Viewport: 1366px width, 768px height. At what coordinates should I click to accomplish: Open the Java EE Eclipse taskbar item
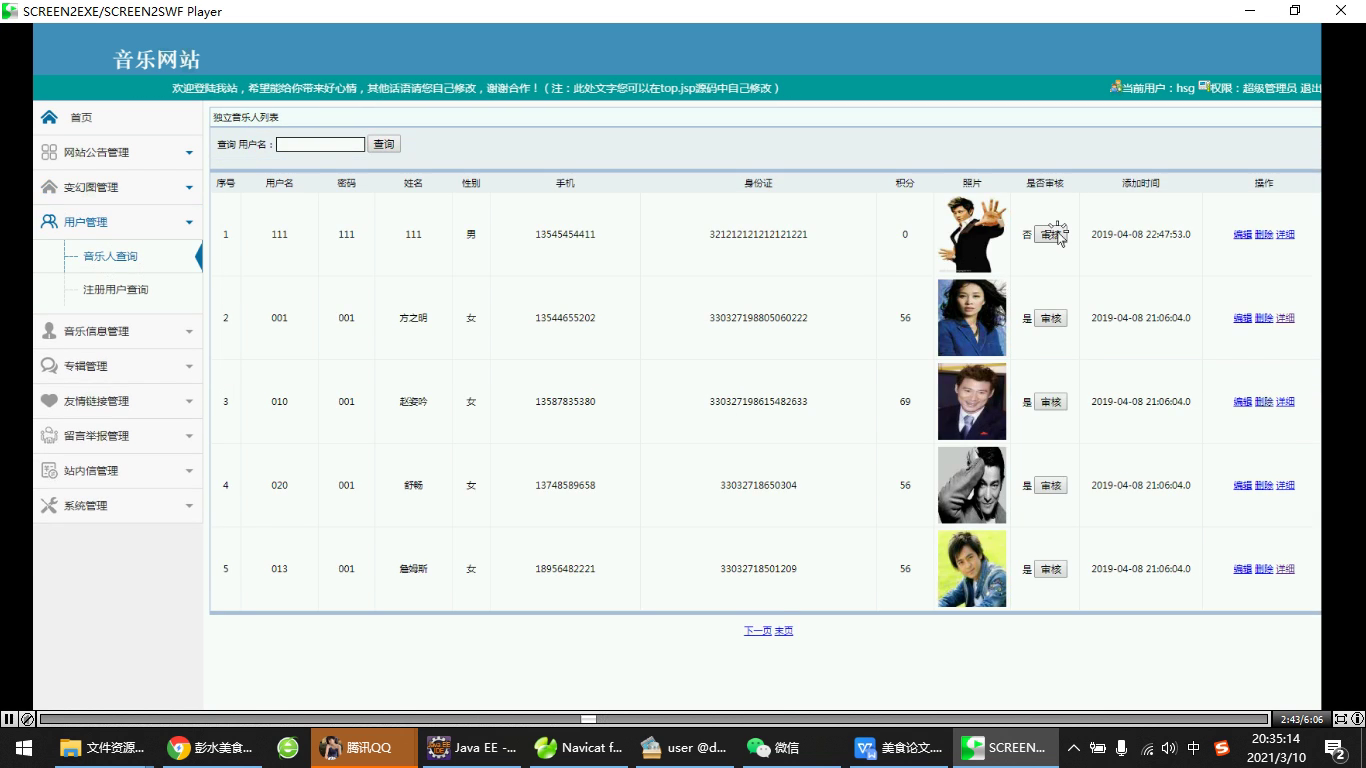[x=471, y=748]
